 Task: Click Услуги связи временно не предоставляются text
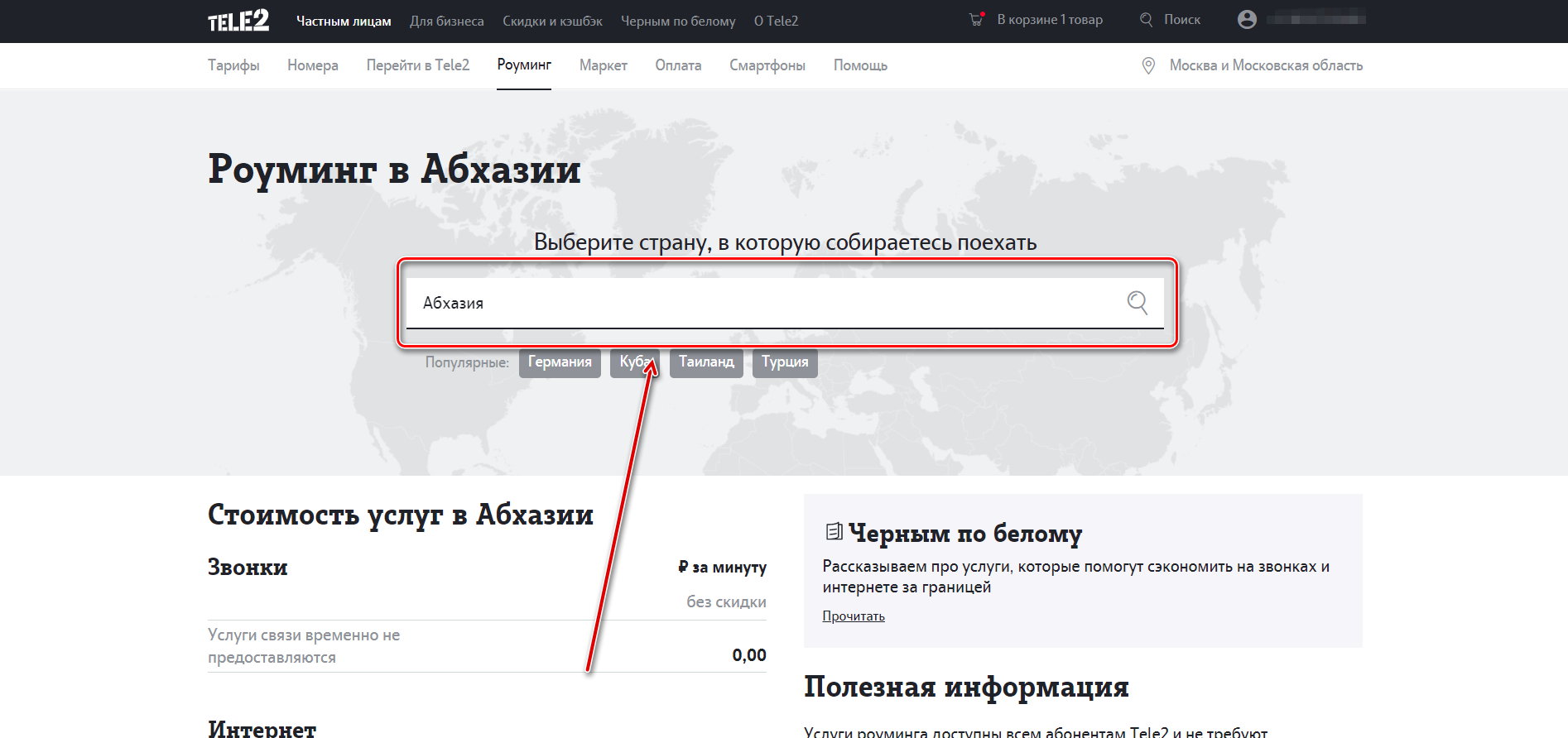click(304, 646)
